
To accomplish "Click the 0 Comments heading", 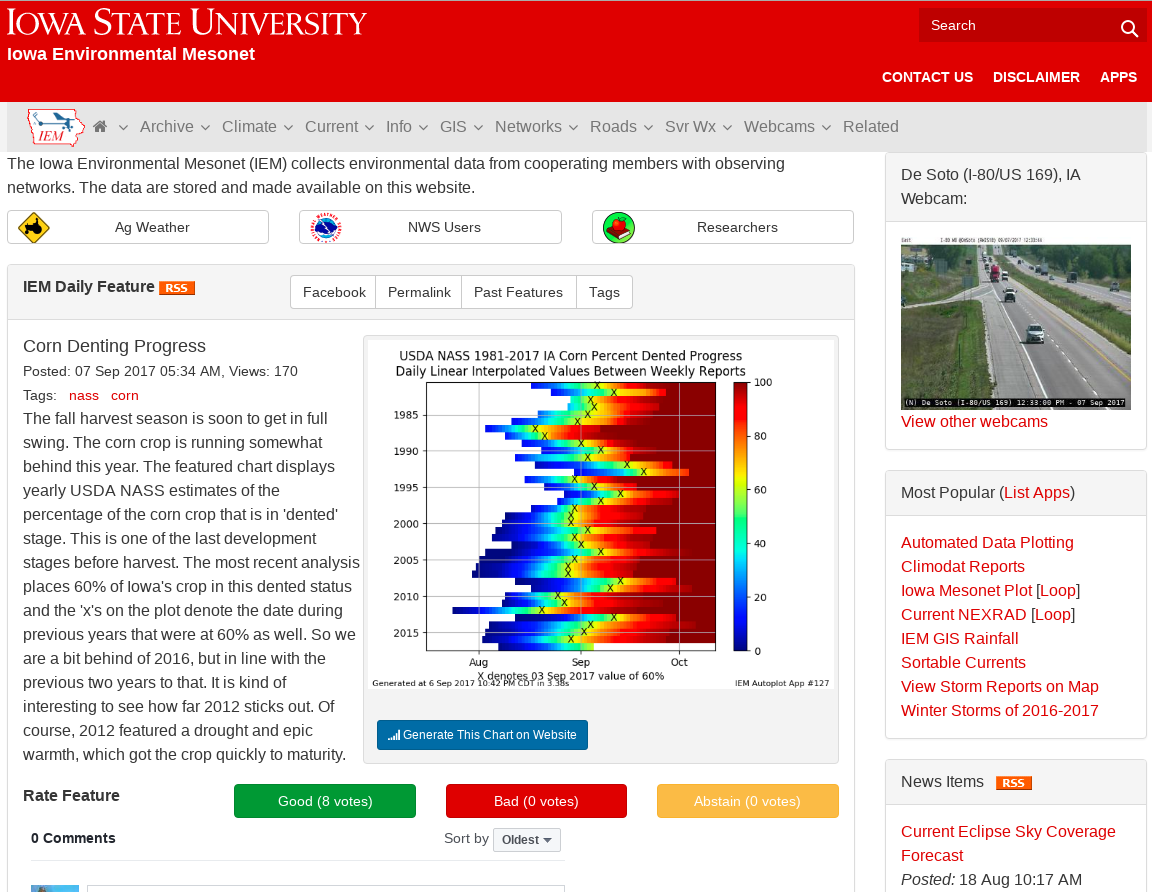I will tap(73, 838).
